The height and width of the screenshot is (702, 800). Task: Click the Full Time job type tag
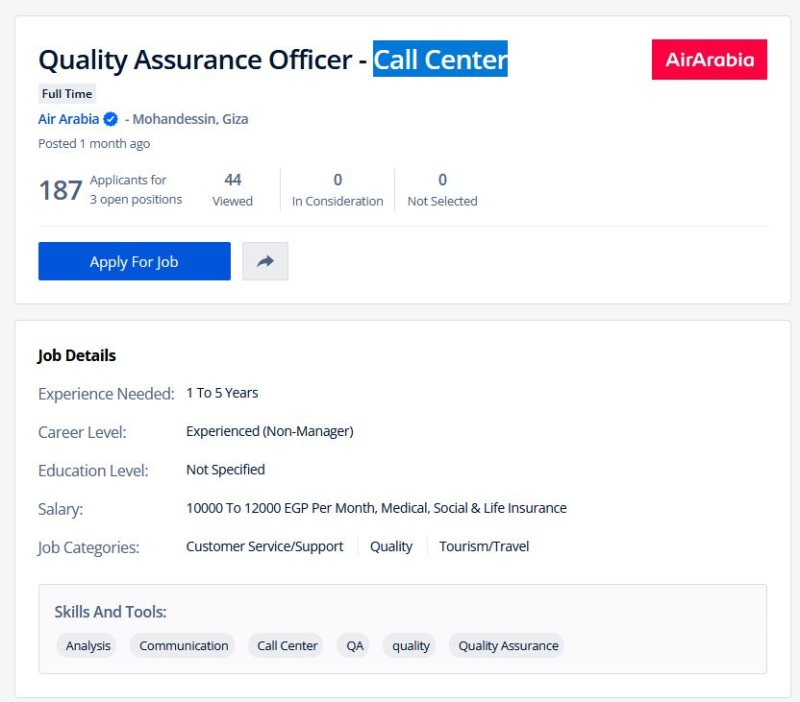[67, 94]
